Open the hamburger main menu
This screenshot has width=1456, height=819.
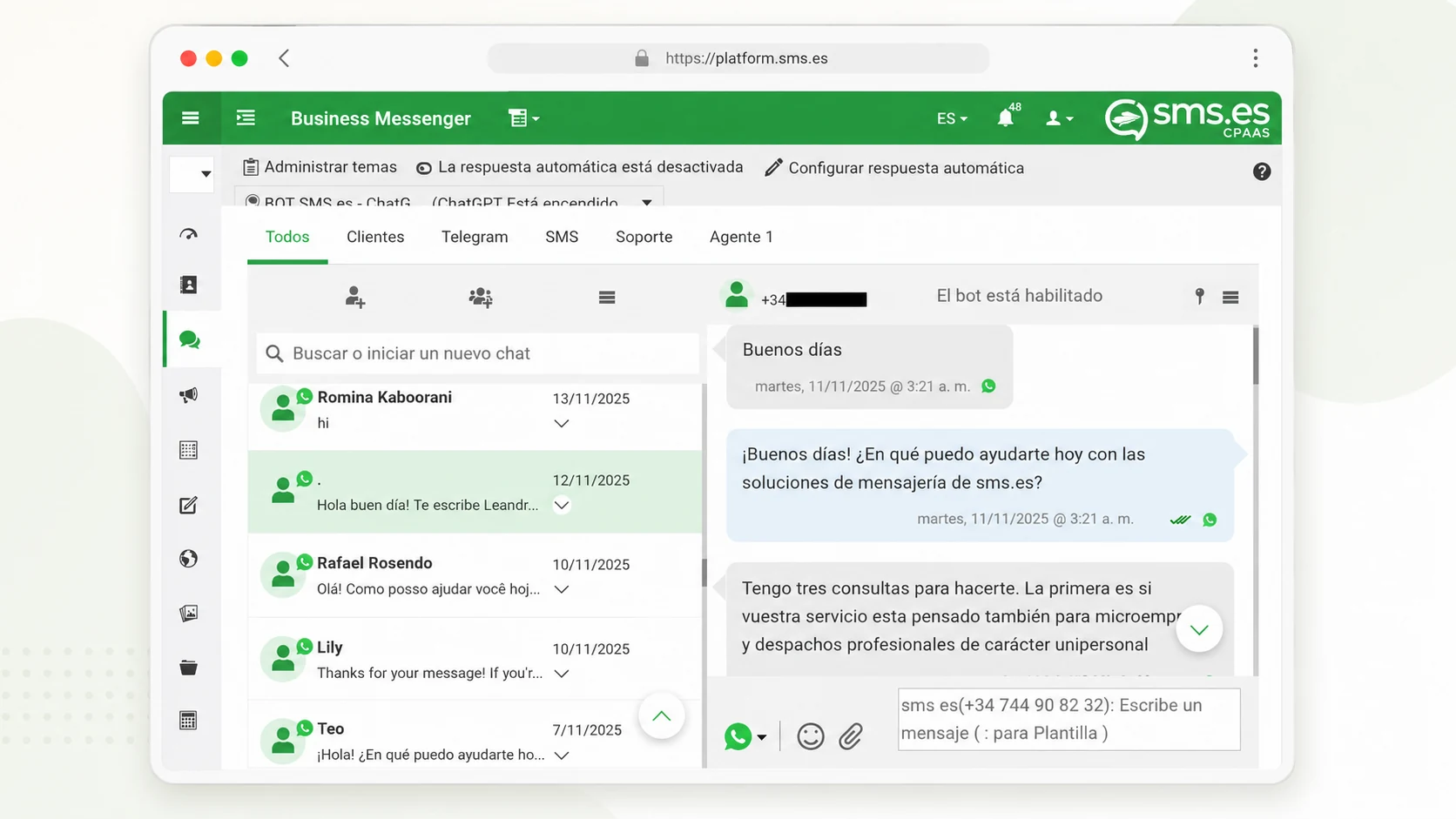click(x=190, y=118)
